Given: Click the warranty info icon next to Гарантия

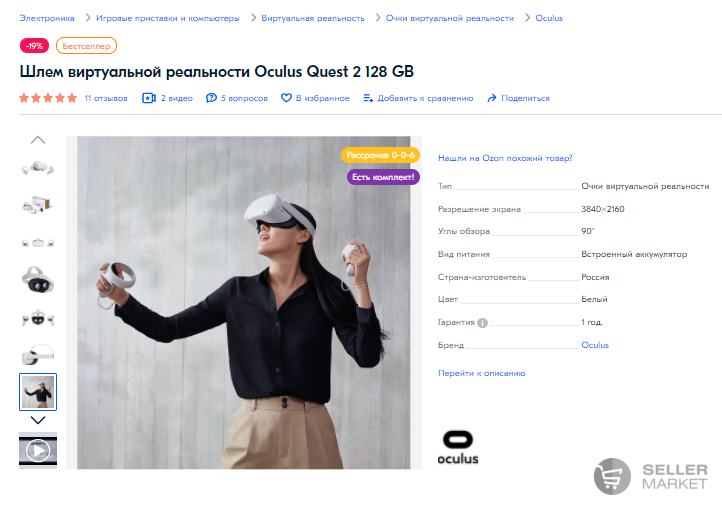Looking at the screenshot, I should point(482,323).
